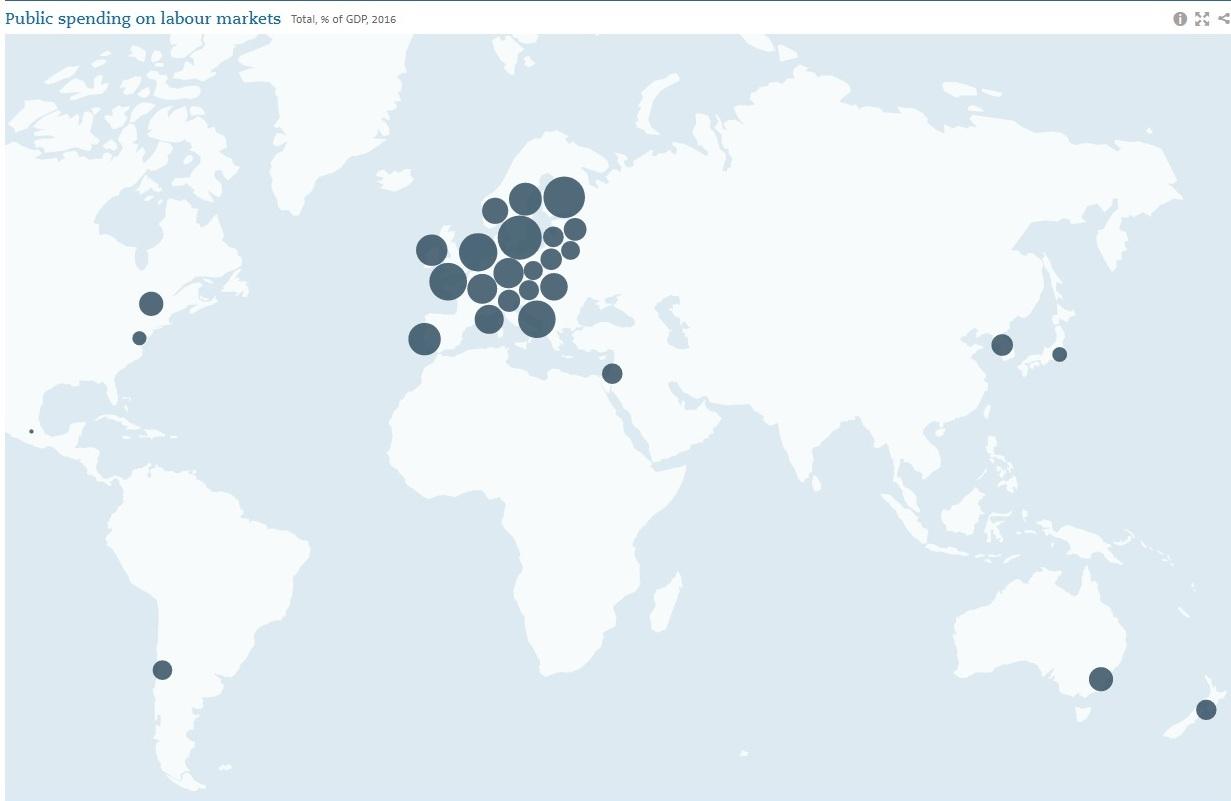Open the Public spending on labour markets title
The width and height of the screenshot is (1231, 801).
143,18
